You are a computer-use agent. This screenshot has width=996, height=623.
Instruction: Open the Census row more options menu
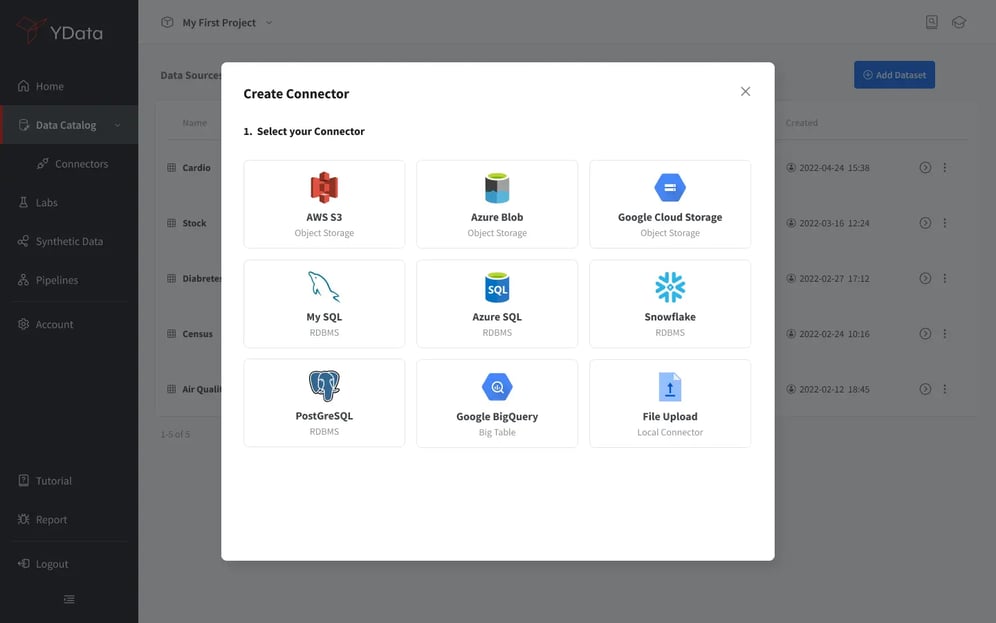click(945, 333)
